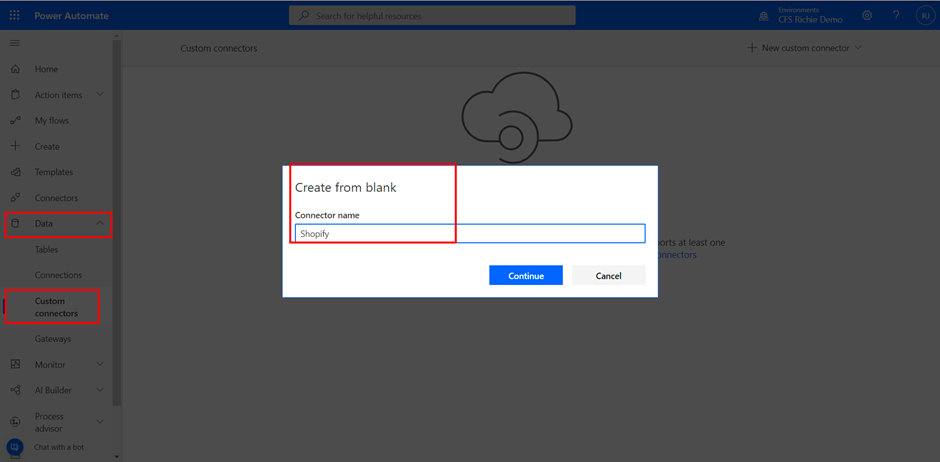The height and width of the screenshot is (462, 940).
Task: Click the AI Builder icon
Action: tap(16, 390)
